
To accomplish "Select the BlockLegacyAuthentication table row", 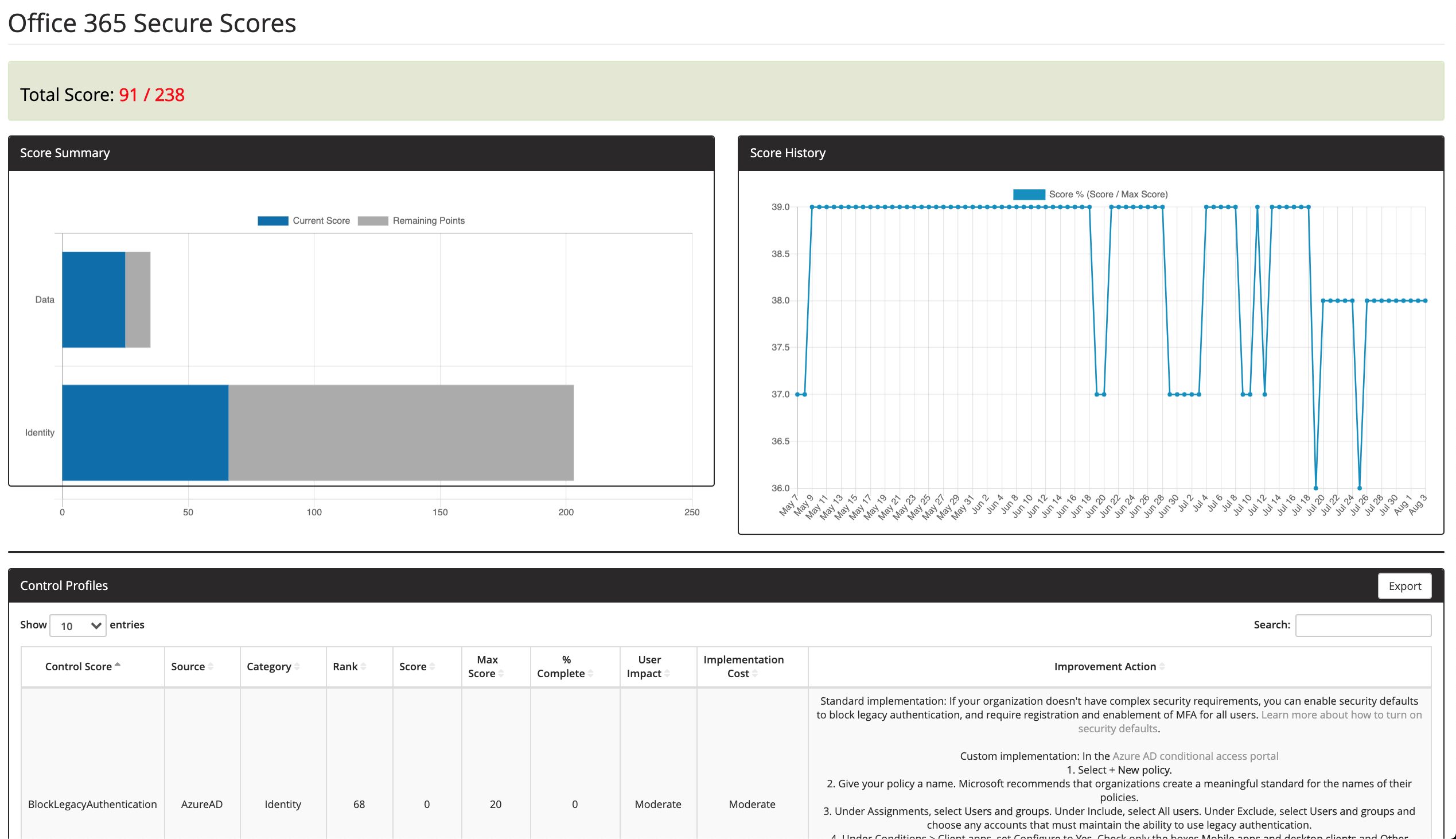I will click(92, 805).
